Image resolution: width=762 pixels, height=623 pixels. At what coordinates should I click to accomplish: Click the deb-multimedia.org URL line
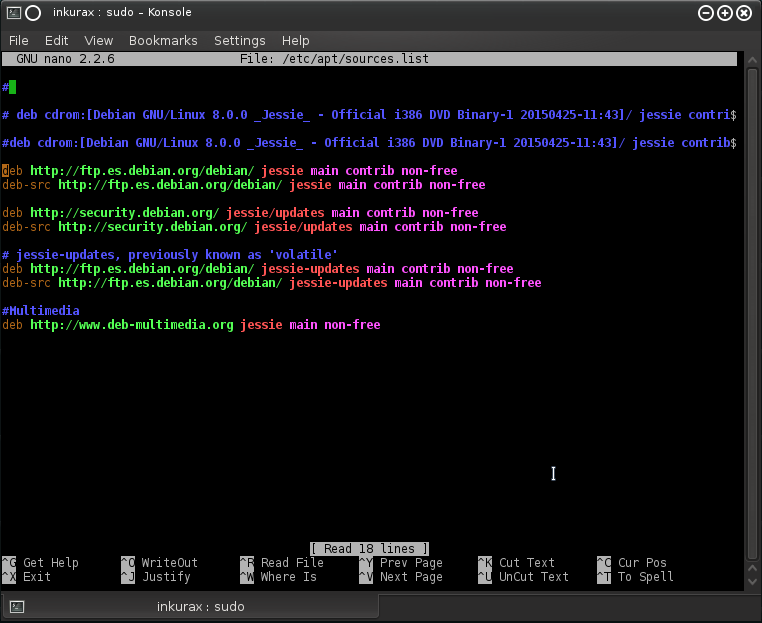point(131,325)
